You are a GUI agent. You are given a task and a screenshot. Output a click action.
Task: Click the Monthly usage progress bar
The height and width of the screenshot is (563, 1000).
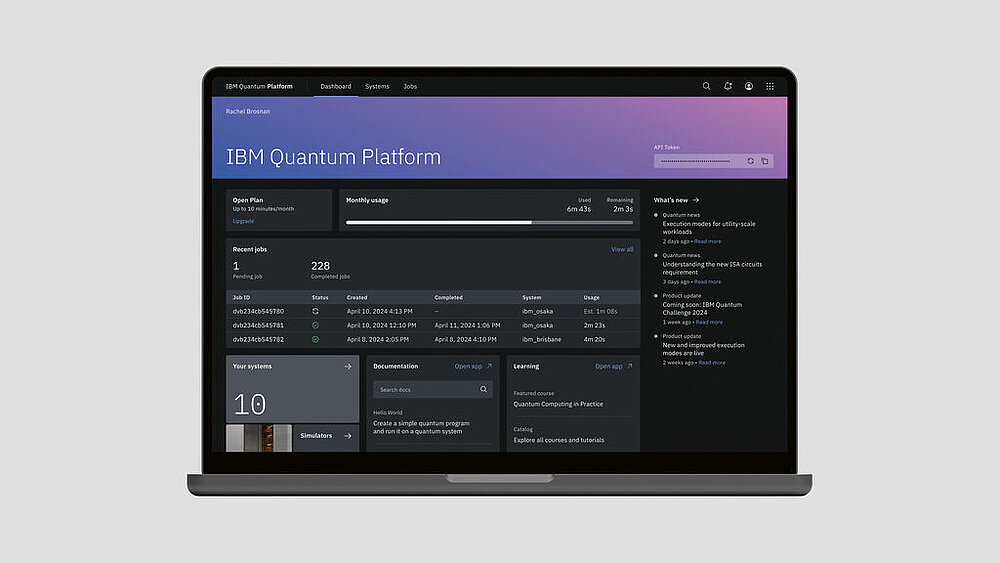pyautogui.click(x=489, y=222)
